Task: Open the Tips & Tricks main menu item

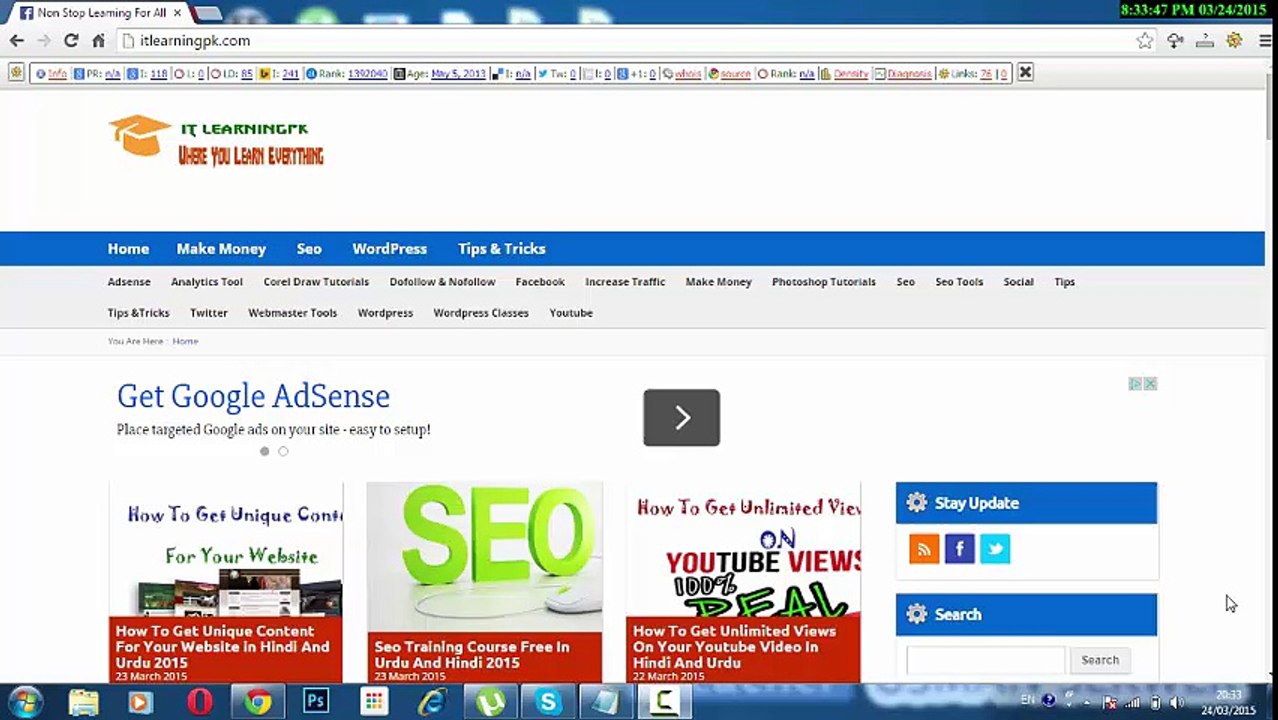Action: pos(501,249)
